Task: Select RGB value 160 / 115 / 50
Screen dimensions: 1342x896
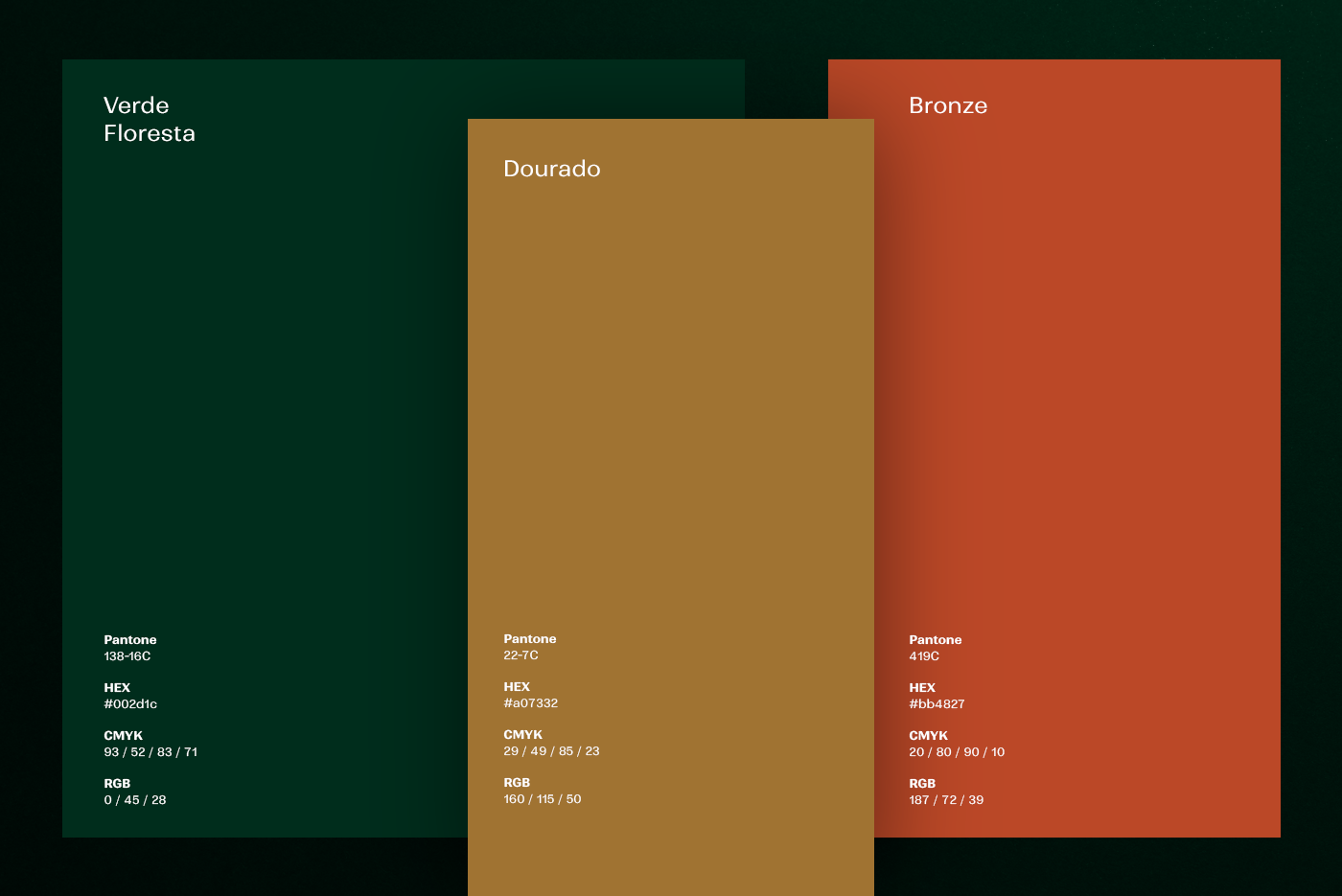Action: (543, 799)
